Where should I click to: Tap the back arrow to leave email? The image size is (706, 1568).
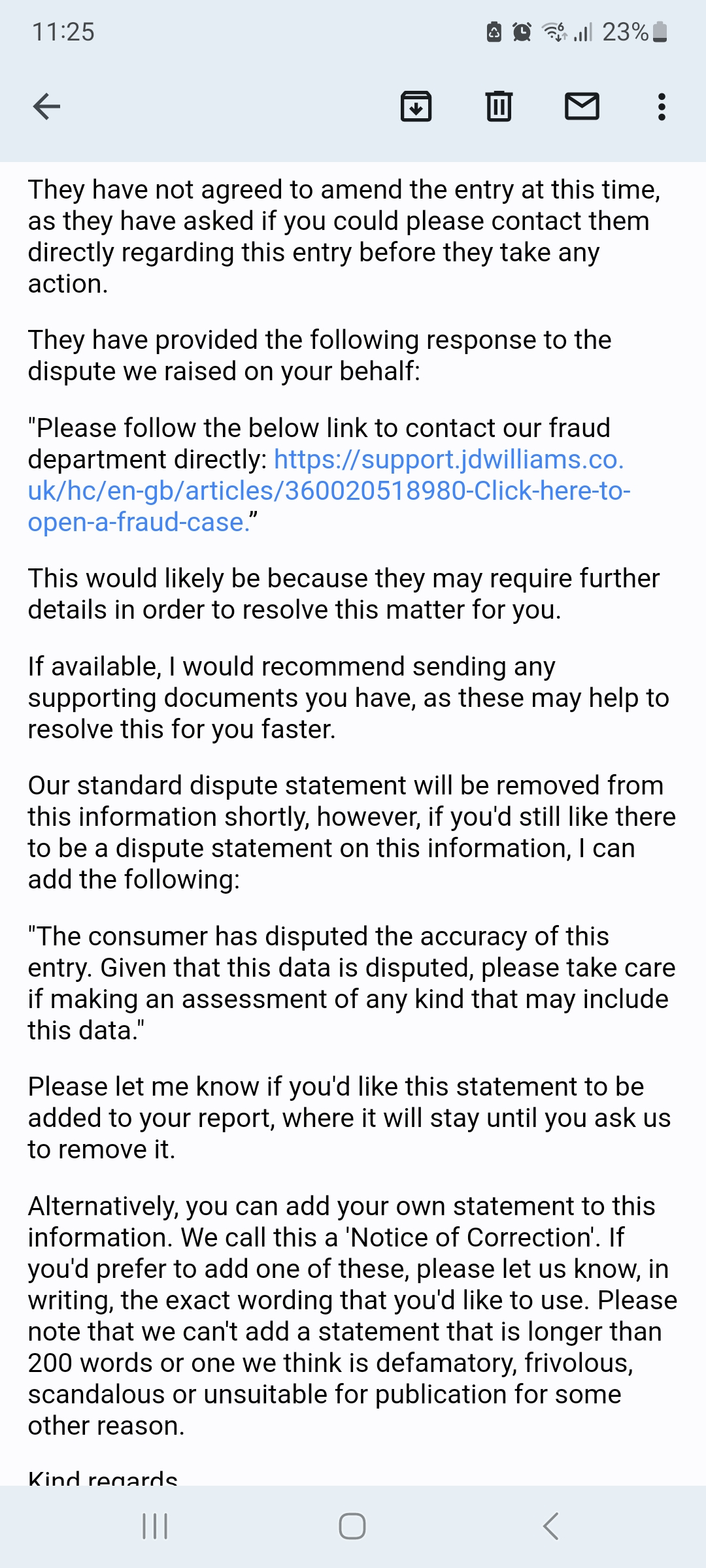pos(46,106)
